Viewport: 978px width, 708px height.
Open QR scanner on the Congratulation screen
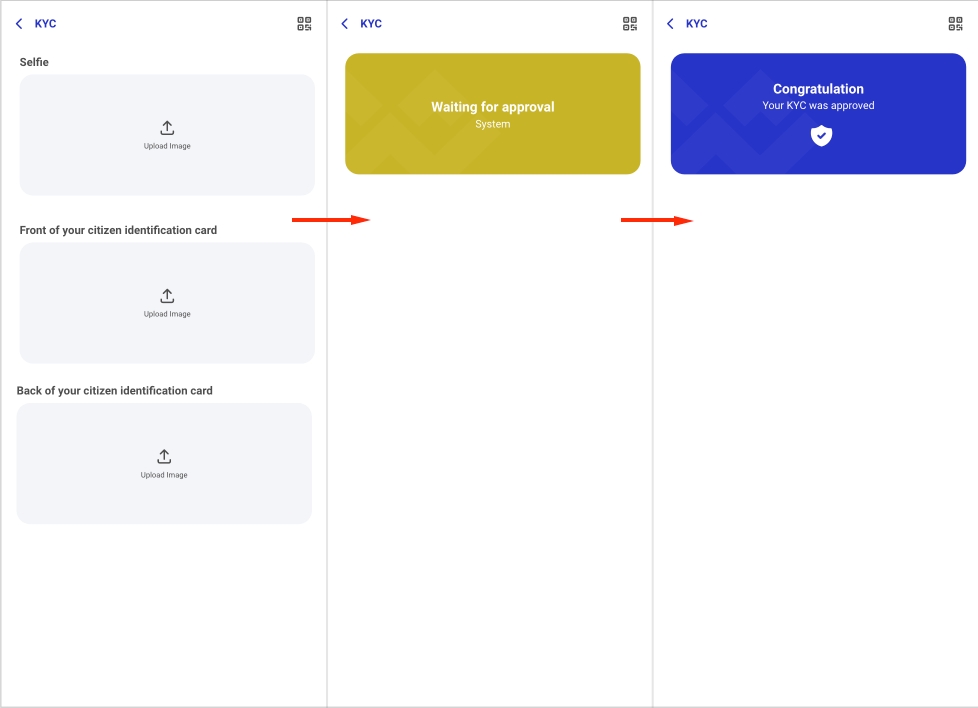(x=955, y=24)
